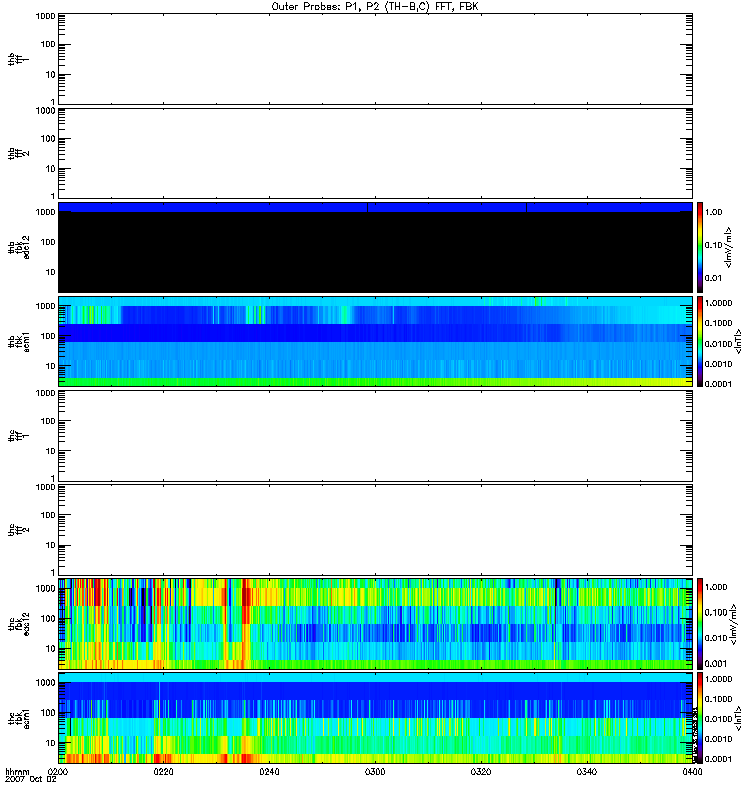The width and height of the screenshot is (750, 800).
Task: Click the 1 tick label of thc fff 1 panel
Action: click(53, 479)
